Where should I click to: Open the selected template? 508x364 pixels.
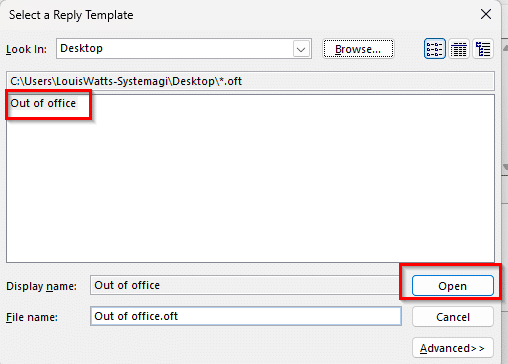(x=453, y=286)
